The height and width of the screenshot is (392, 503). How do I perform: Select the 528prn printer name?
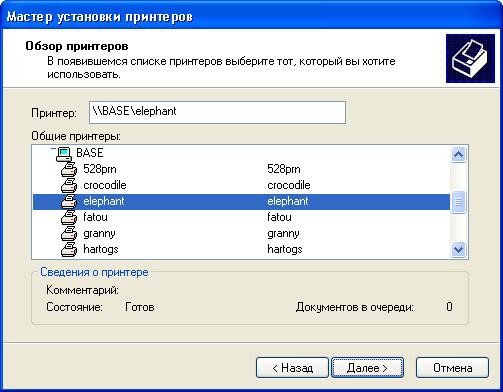point(100,169)
